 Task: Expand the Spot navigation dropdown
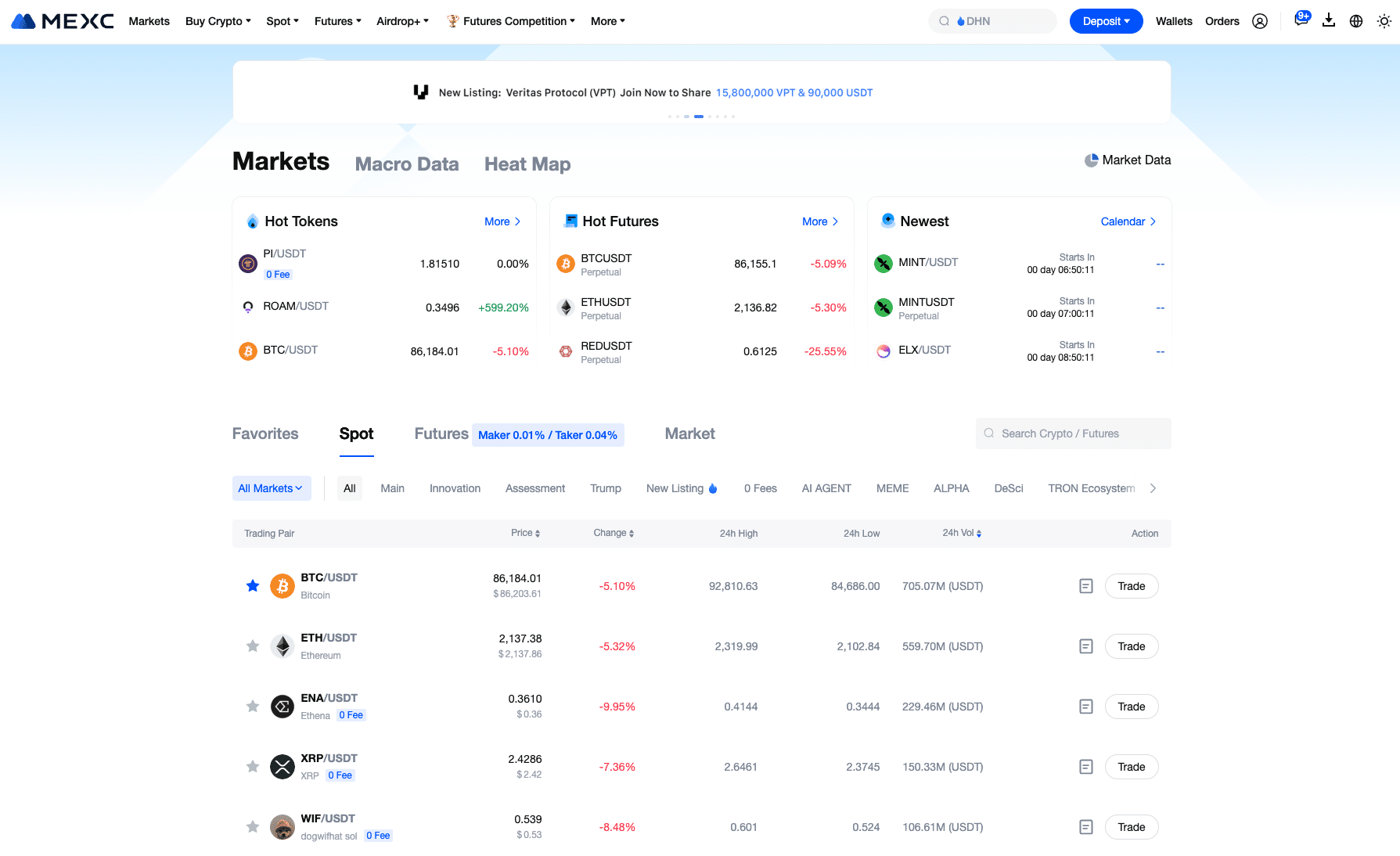point(283,21)
